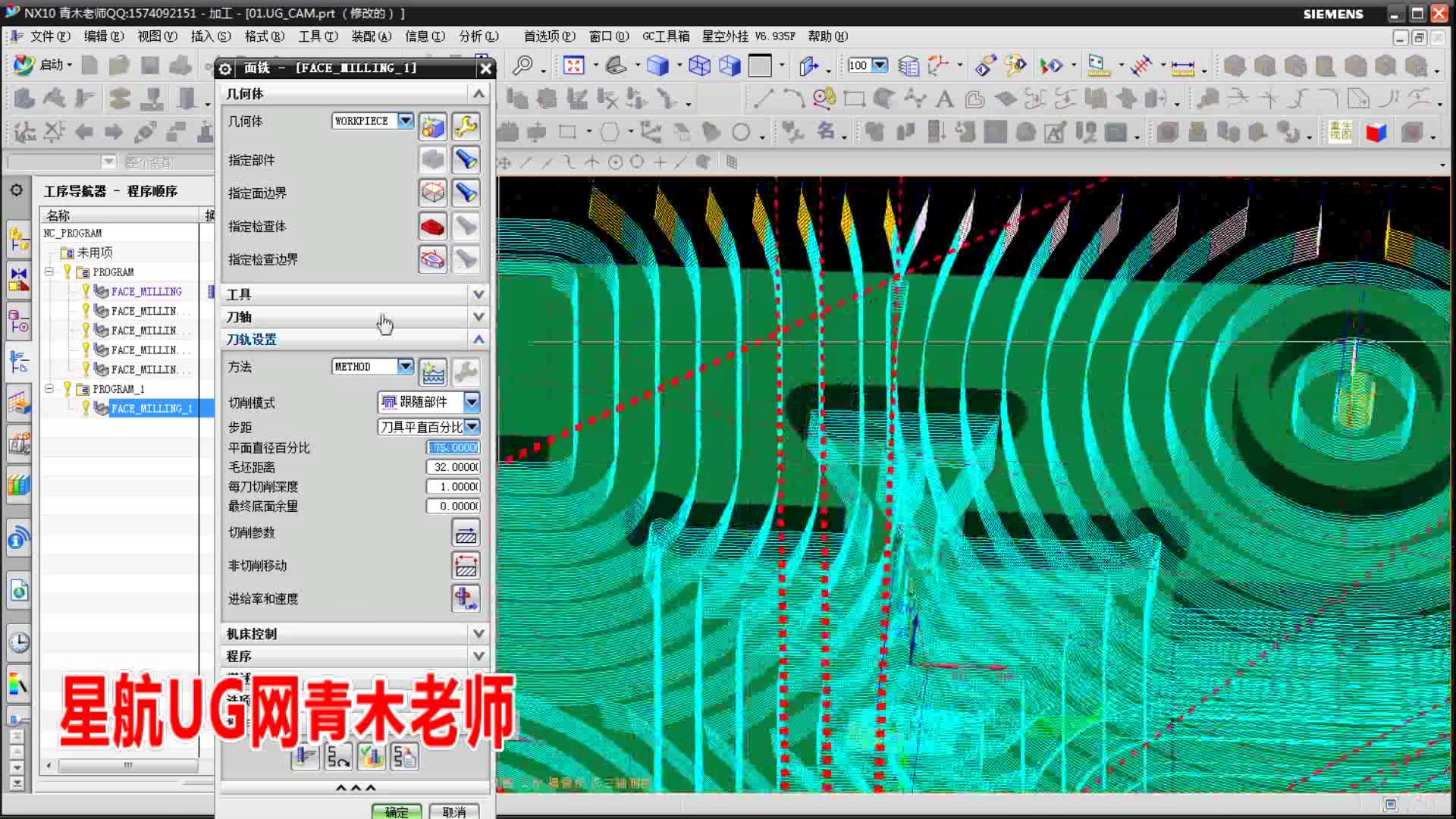Click the cutting parameters (切削参数) icon
Image resolution: width=1456 pixels, height=819 pixels.
(466, 533)
